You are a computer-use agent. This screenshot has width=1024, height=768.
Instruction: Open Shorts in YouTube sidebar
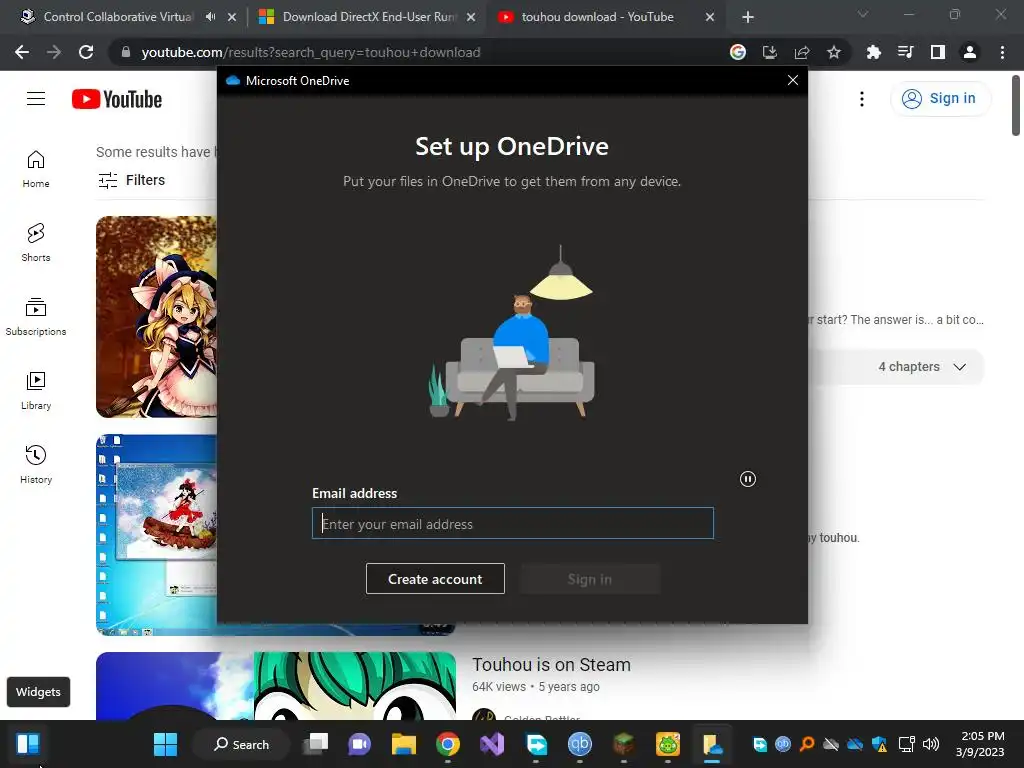[x=36, y=243]
